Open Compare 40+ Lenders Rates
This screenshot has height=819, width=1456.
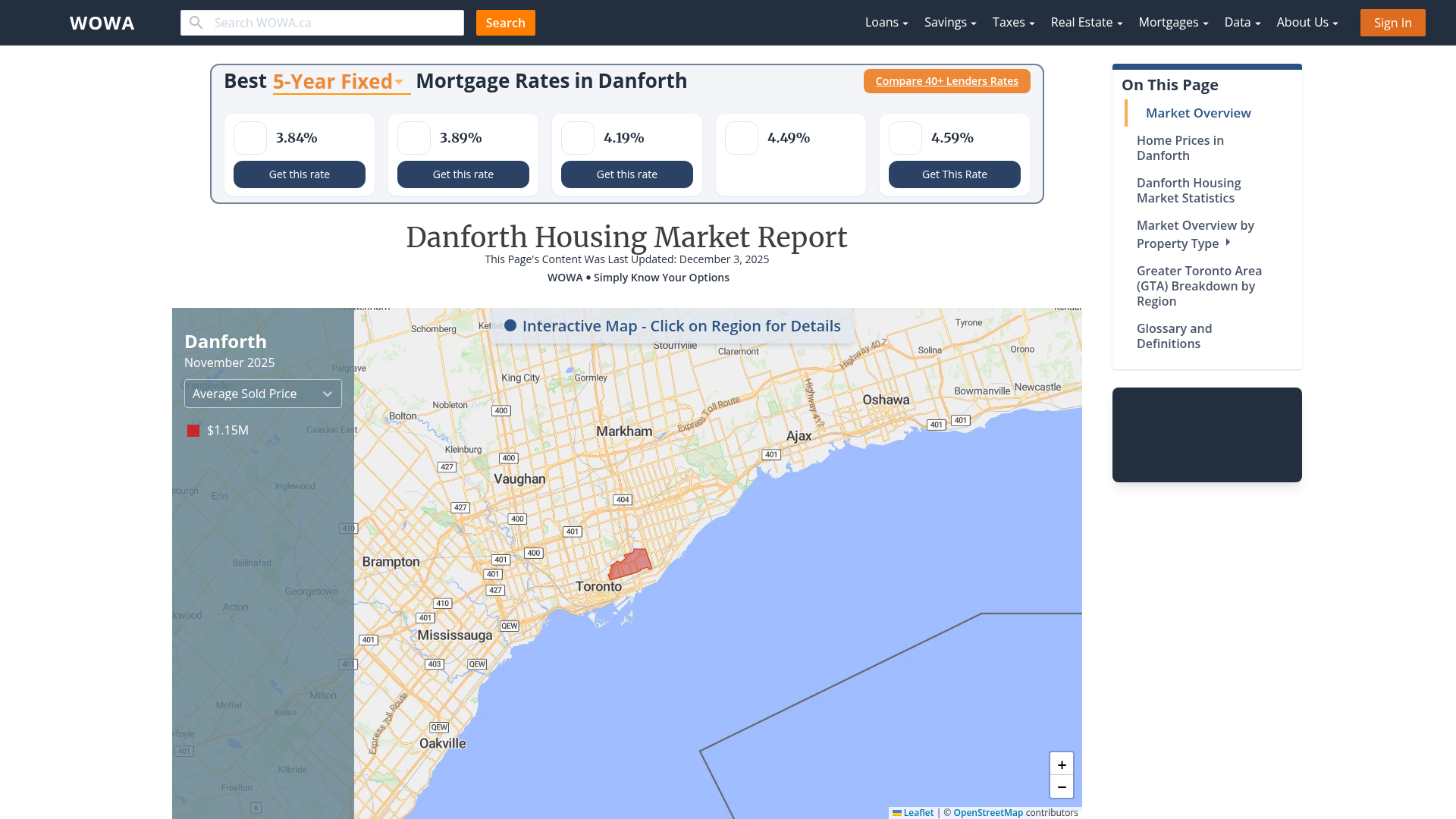[946, 80]
